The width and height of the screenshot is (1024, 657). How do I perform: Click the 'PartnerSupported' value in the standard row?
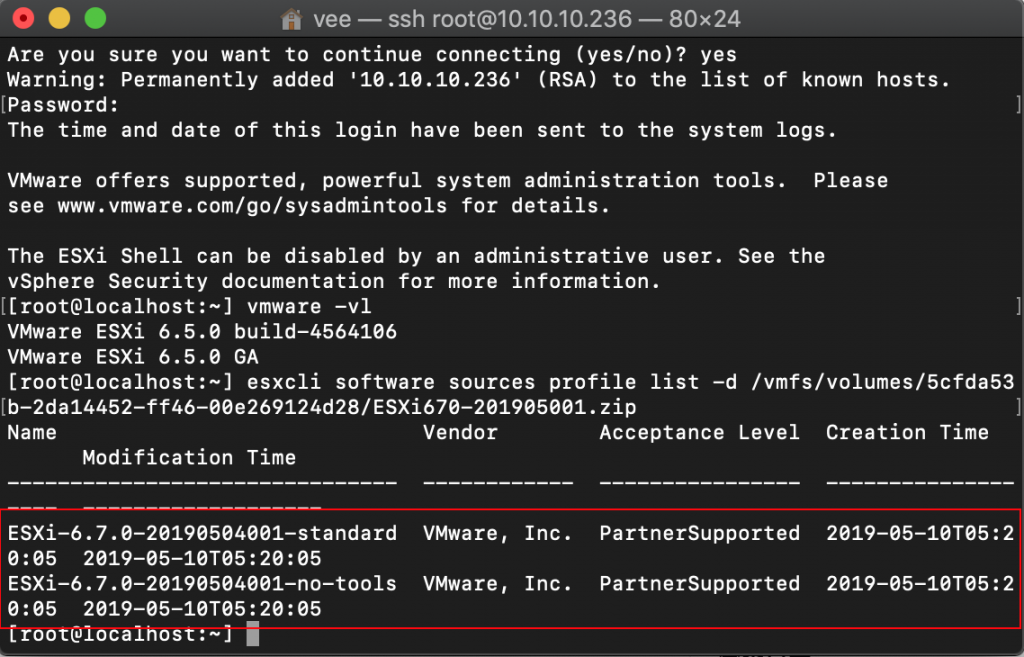[699, 533]
